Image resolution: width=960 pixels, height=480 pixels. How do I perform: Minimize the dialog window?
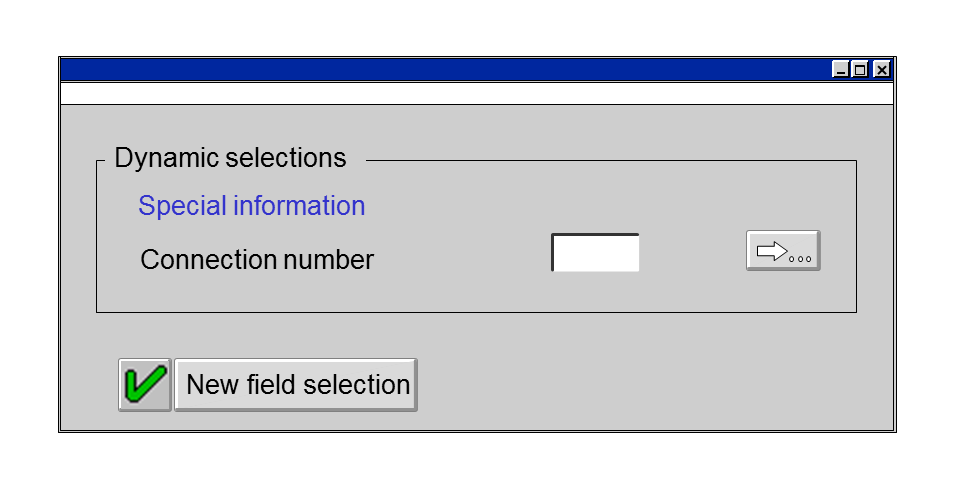click(841, 70)
